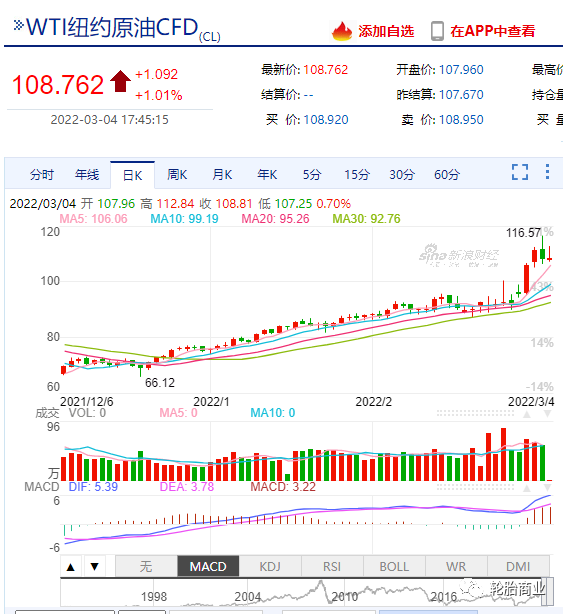The height and width of the screenshot is (614, 563).
Task: Click the dotted drag handle in the volume header
Action: click(475, 414)
